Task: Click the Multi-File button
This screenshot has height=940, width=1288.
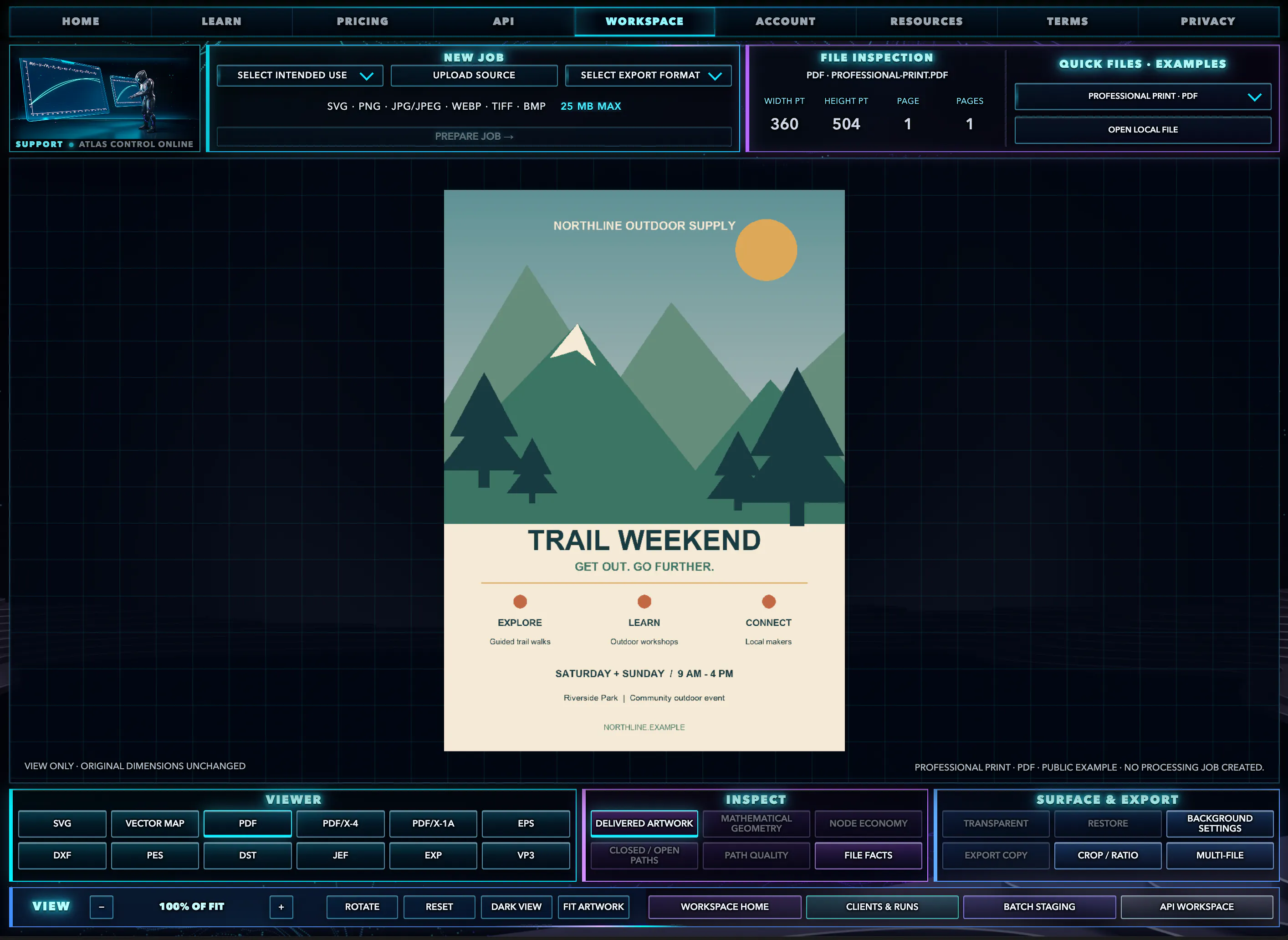Action: coord(1220,855)
